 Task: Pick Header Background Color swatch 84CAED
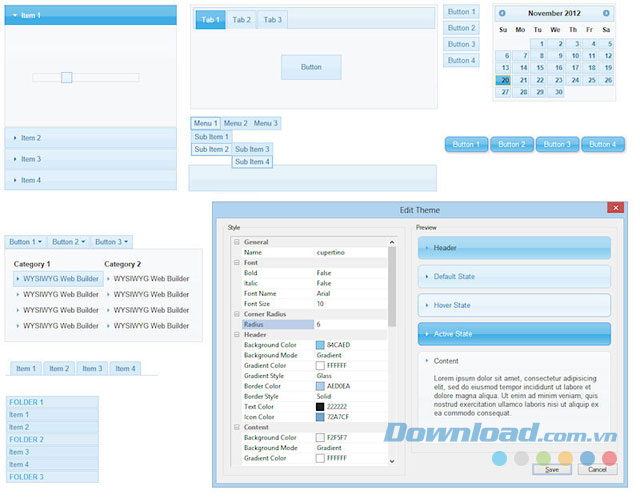tap(320, 345)
